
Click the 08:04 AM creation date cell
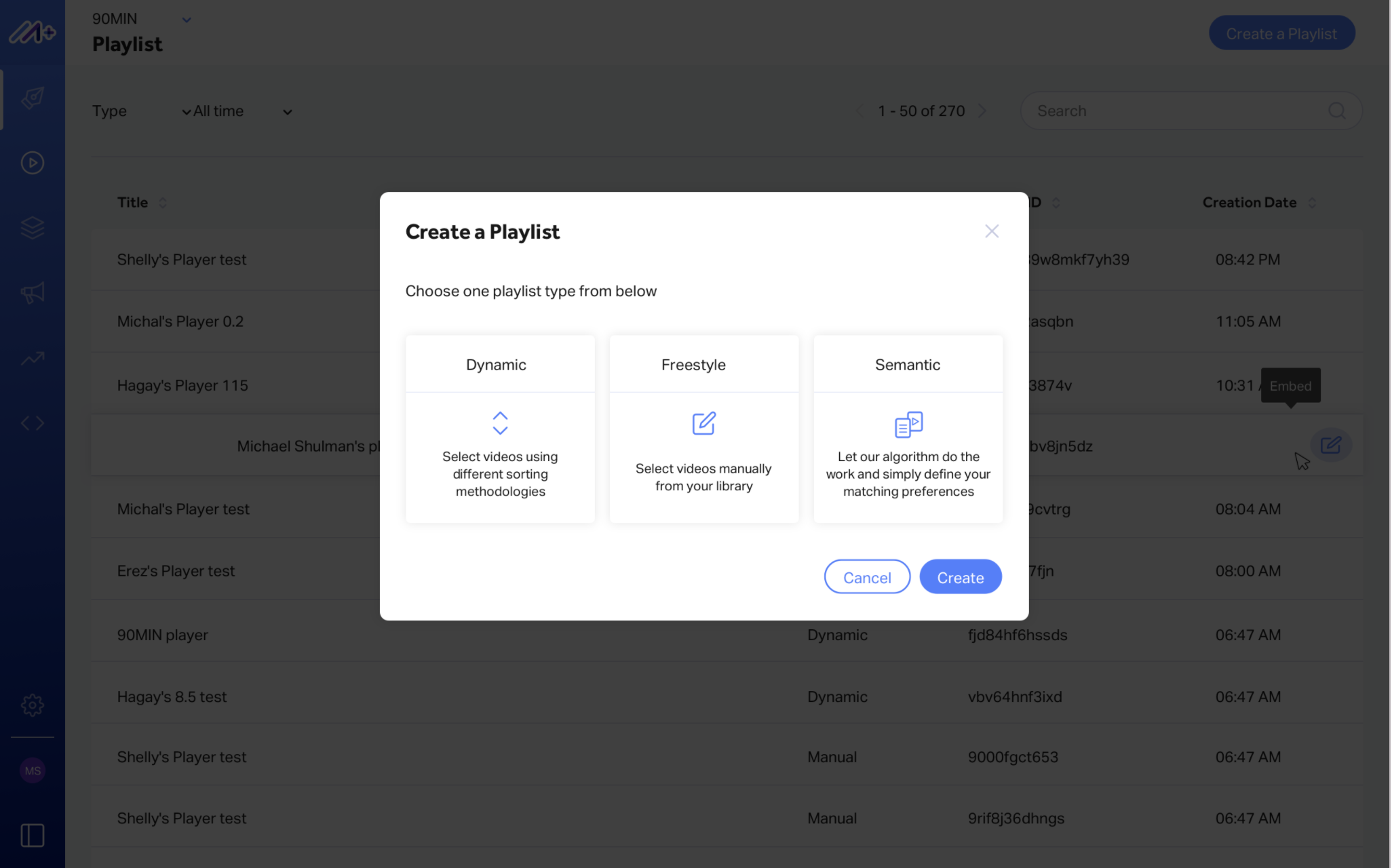tap(1248, 509)
